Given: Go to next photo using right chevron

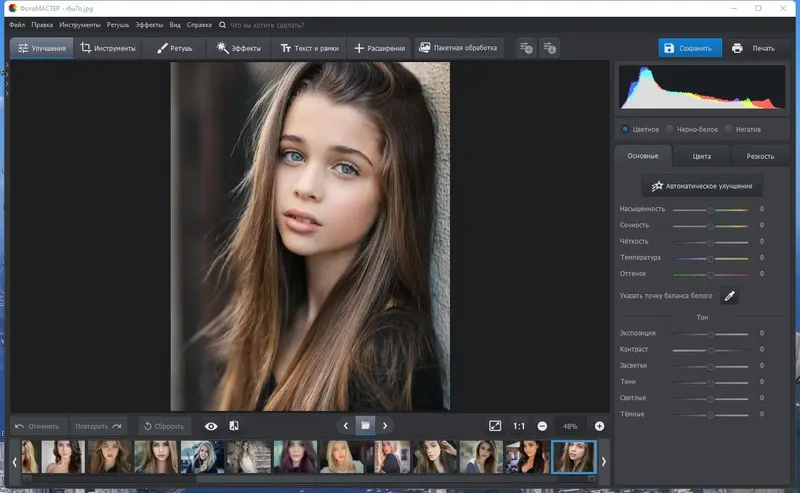Looking at the screenshot, I should point(385,426).
